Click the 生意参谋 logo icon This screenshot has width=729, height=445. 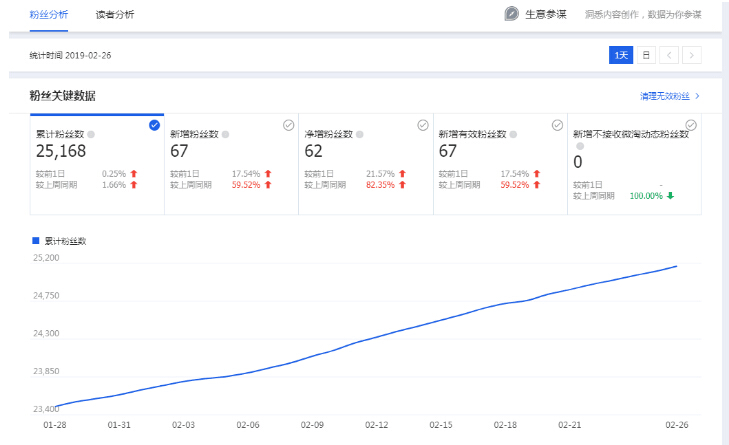511,14
